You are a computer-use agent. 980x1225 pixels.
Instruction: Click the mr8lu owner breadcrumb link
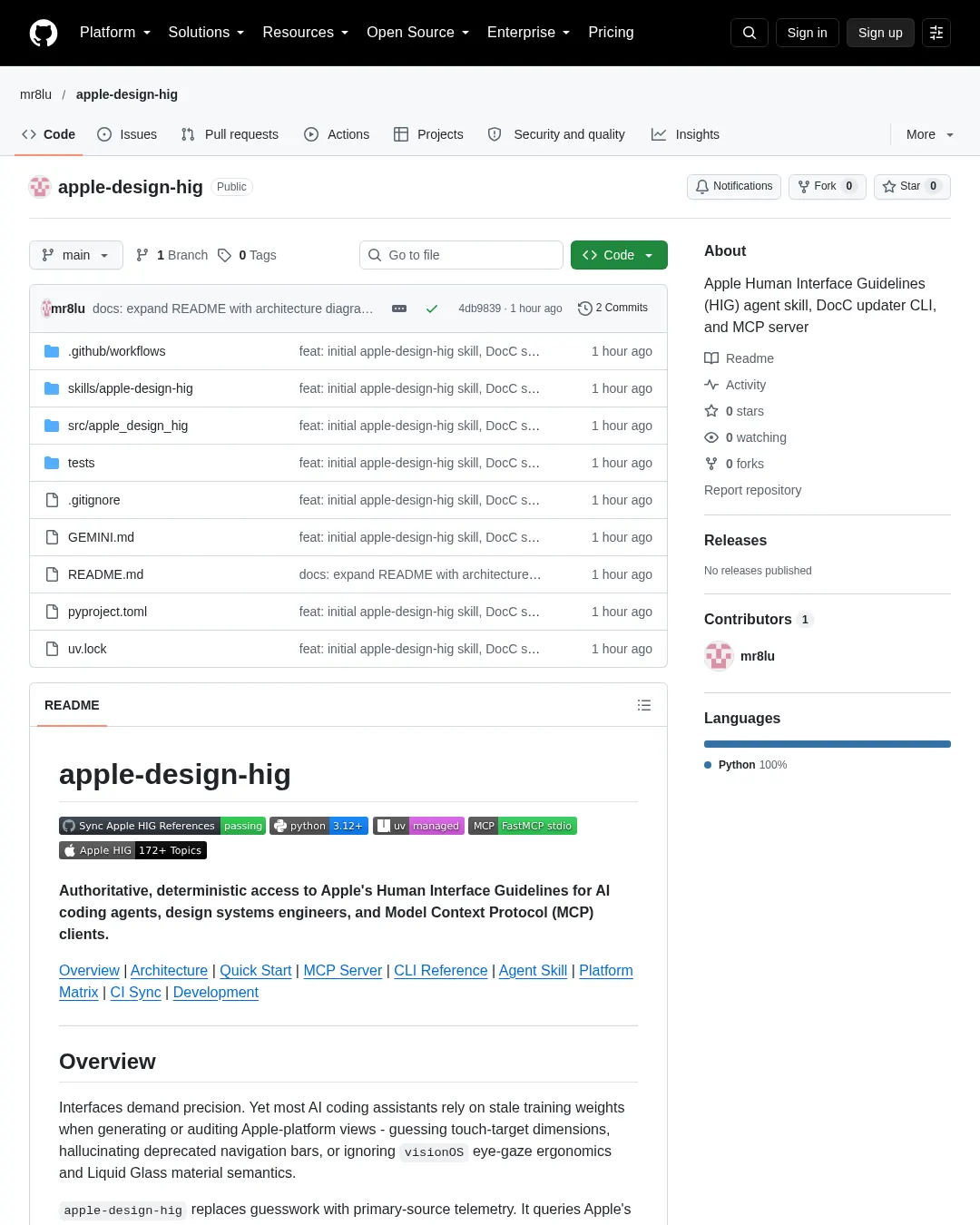tap(36, 94)
